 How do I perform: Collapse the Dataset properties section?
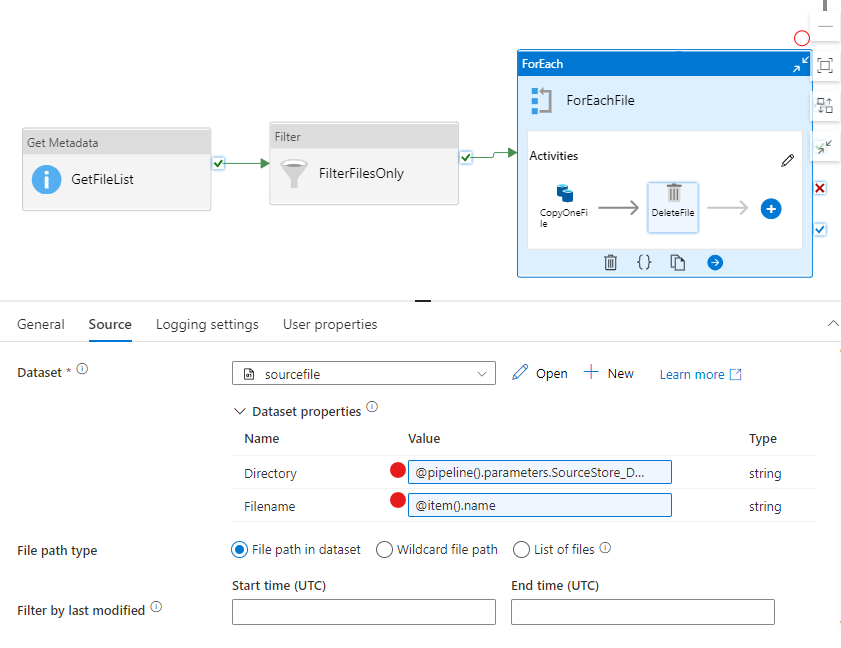tap(240, 411)
